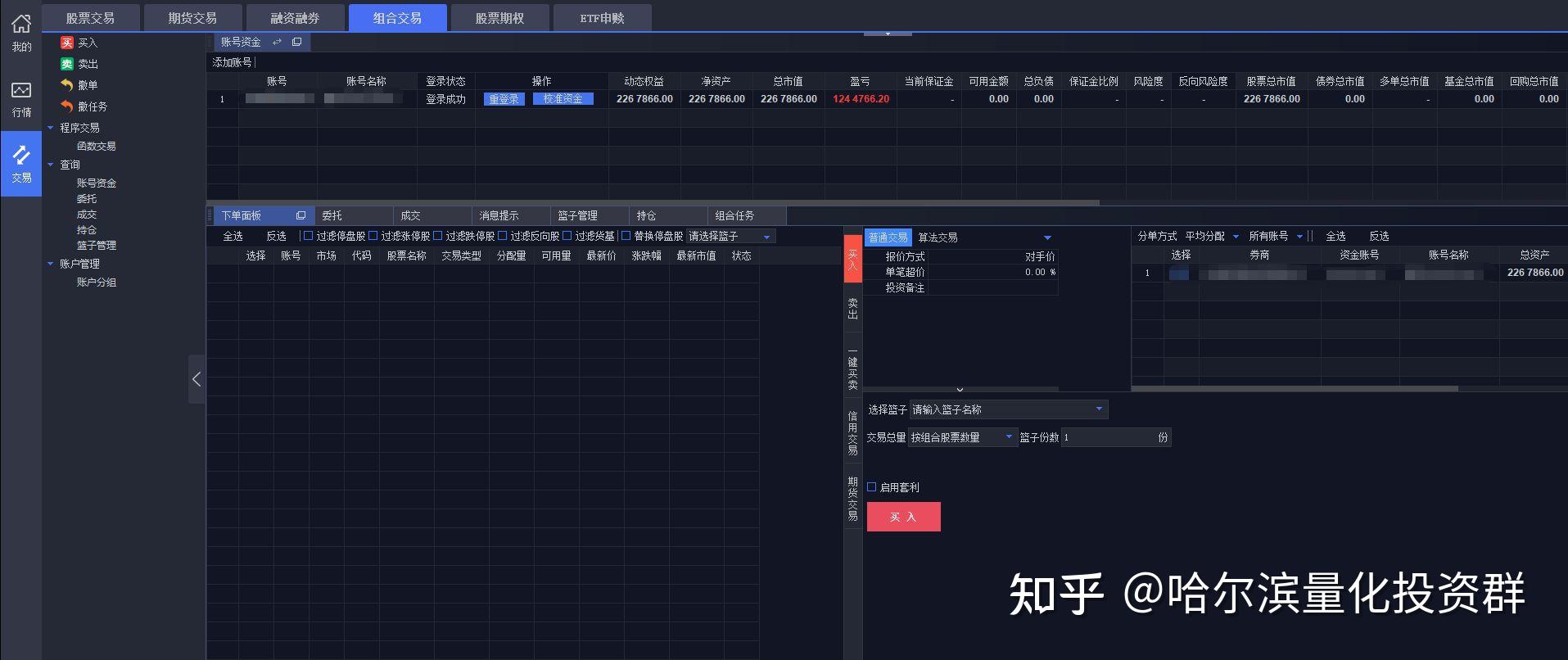Click the top center panel collapse handle
1568x660 pixels.
coord(888,34)
